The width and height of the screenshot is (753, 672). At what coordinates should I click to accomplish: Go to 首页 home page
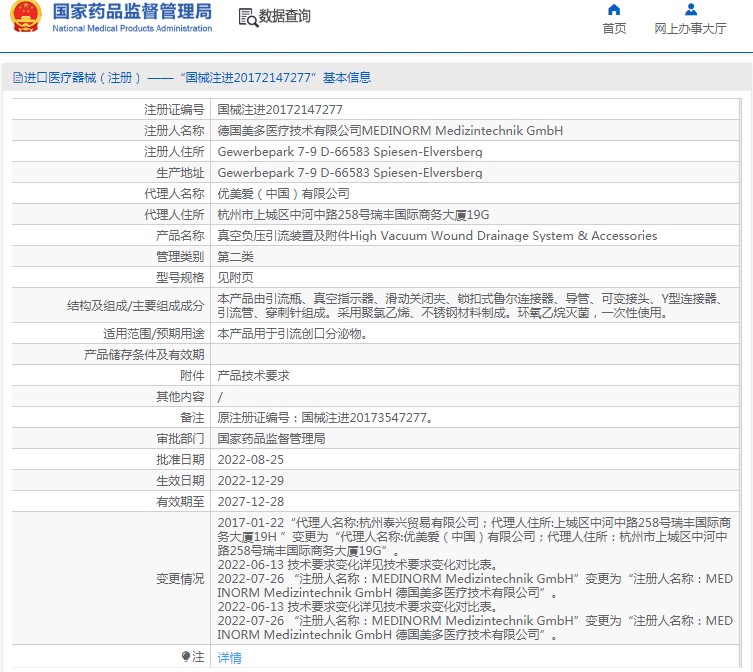coord(614,28)
